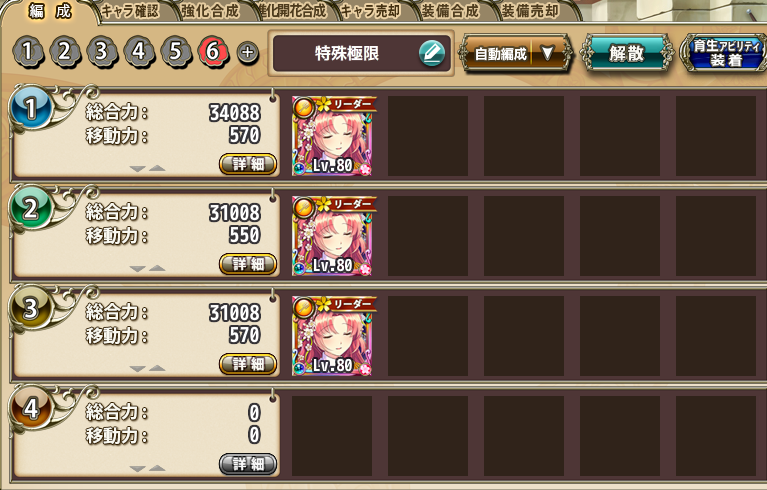The image size is (767, 490).
Task: Click the 解散 disband button
Action: 627,53
